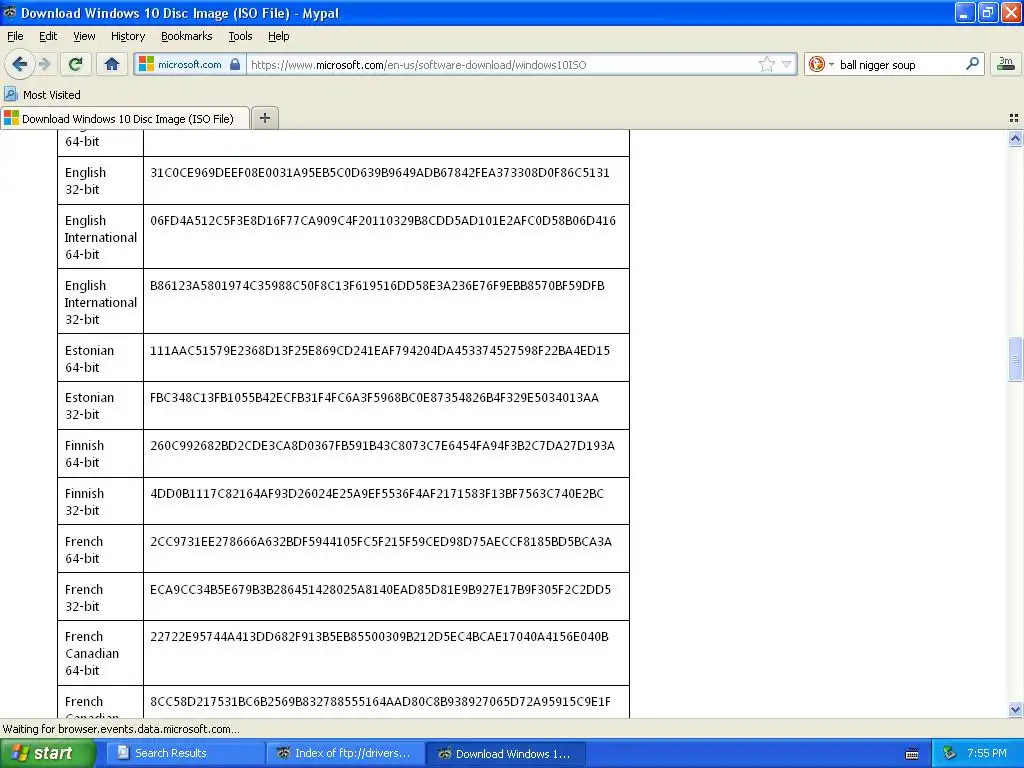This screenshot has height=768, width=1024.
Task: Click the DuckDuckGo search engine icon
Action: [816, 64]
